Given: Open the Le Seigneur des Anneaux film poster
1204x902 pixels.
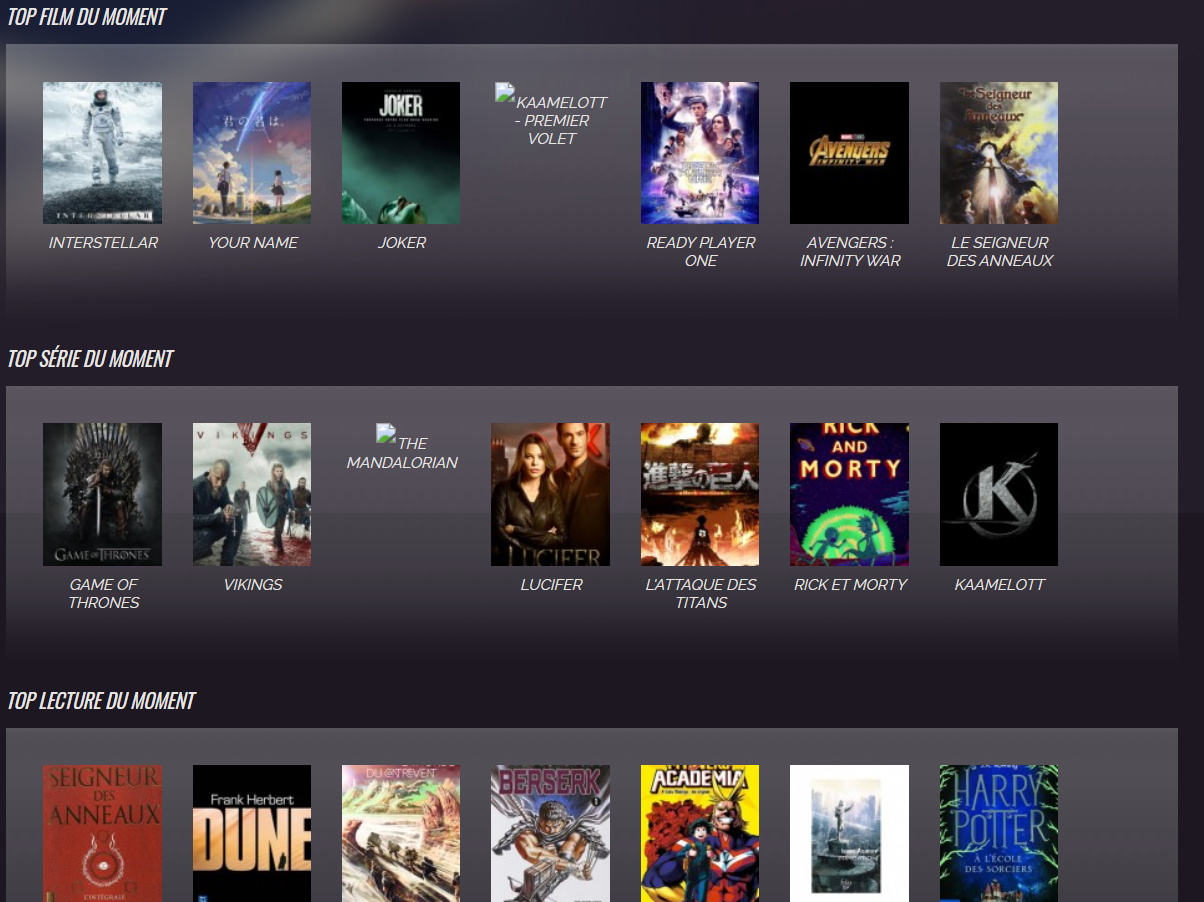Looking at the screenshot, I should [x=999, y=153].
